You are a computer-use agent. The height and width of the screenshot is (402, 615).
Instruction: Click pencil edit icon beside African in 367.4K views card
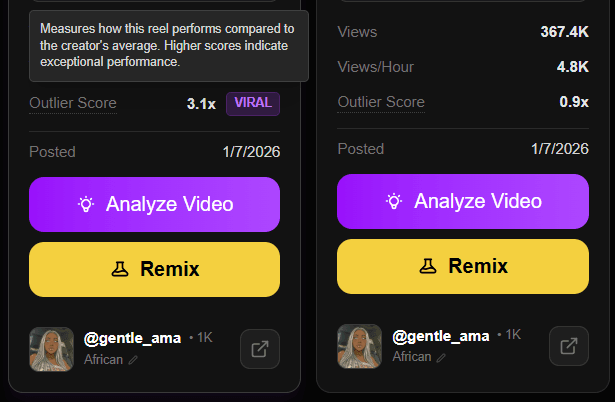(x=441, y=357)
